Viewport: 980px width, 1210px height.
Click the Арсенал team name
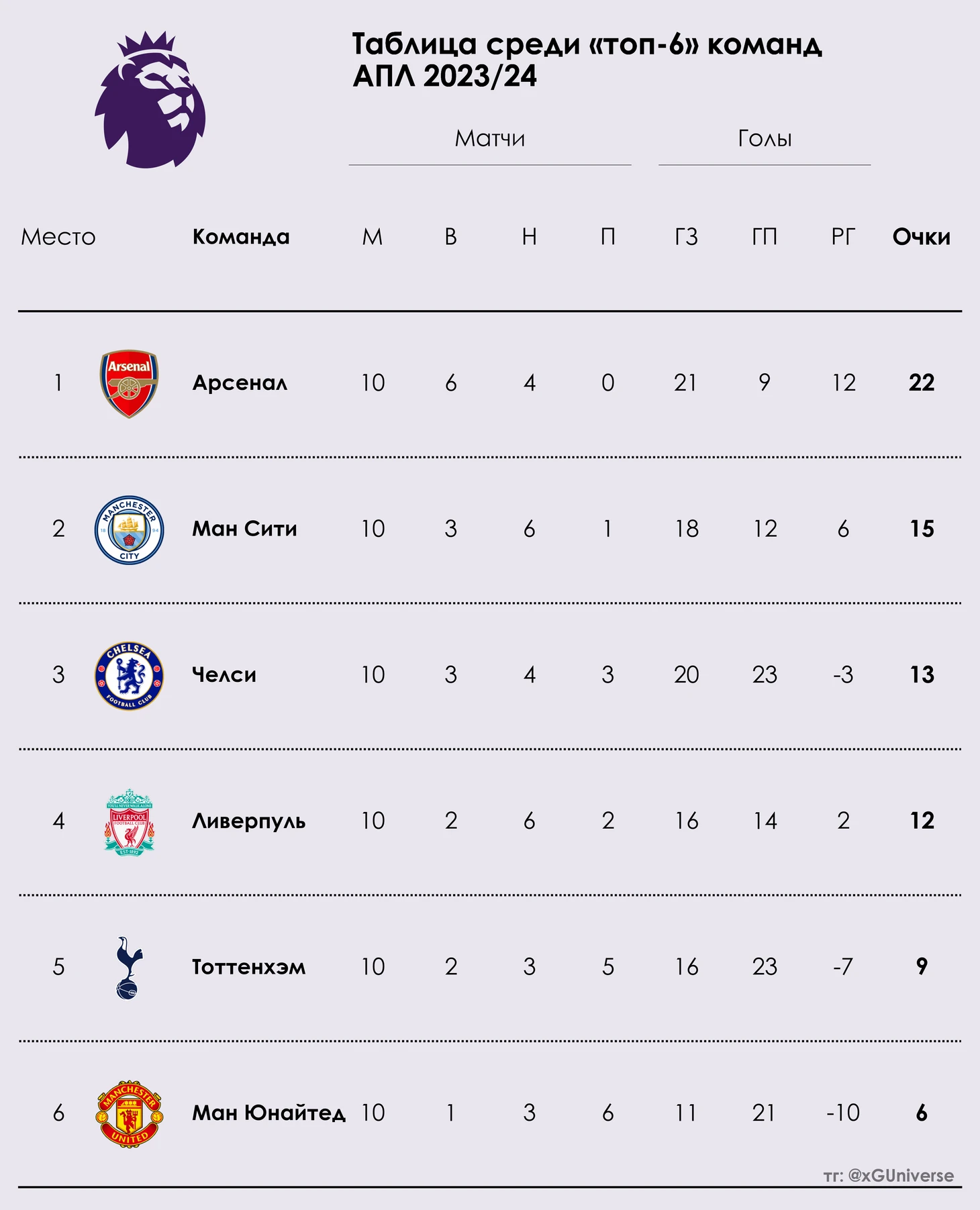tap(240, 383)
